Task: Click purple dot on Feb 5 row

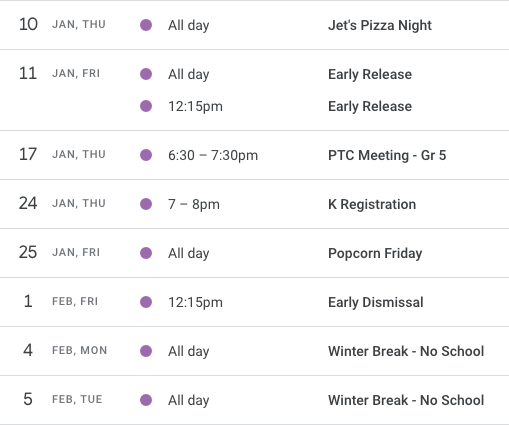Action: pyautogui.click(x=146, y=400)
